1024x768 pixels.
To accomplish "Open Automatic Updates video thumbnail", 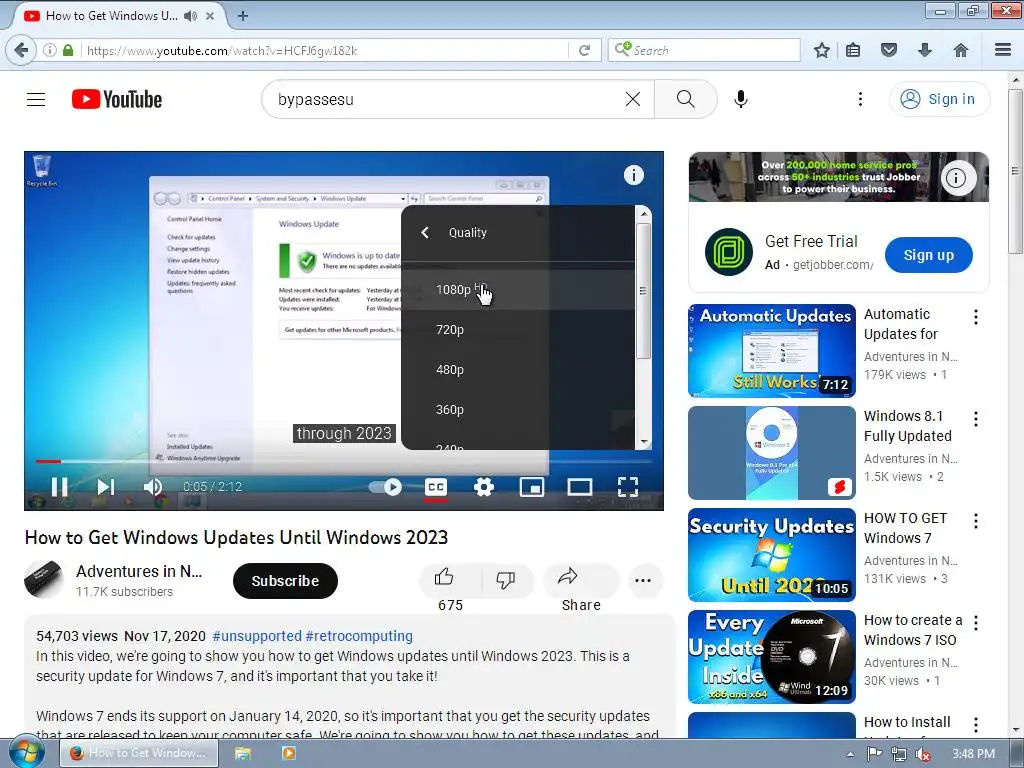I will (771, 351).
